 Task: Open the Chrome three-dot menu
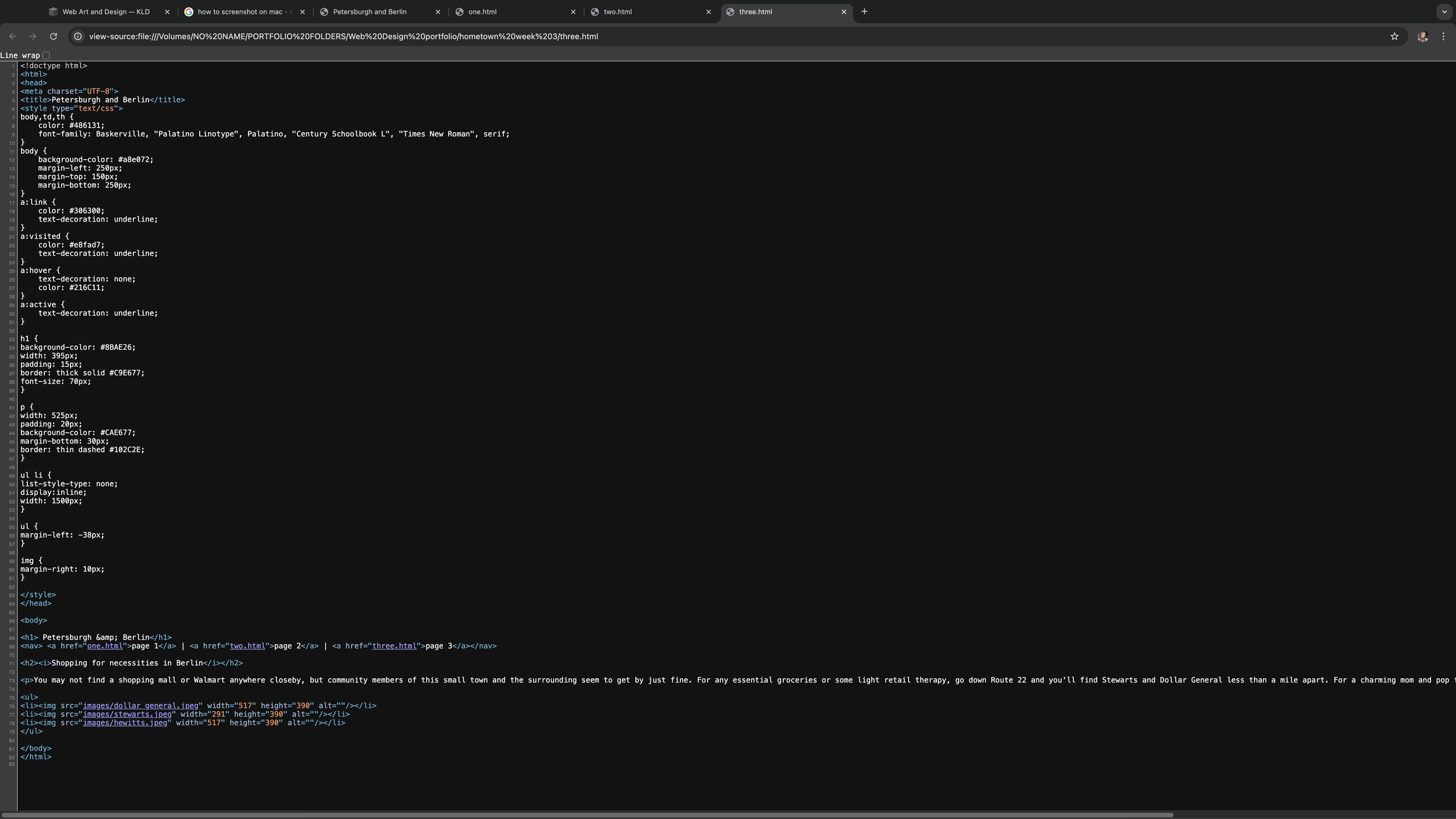[1444, 36]
